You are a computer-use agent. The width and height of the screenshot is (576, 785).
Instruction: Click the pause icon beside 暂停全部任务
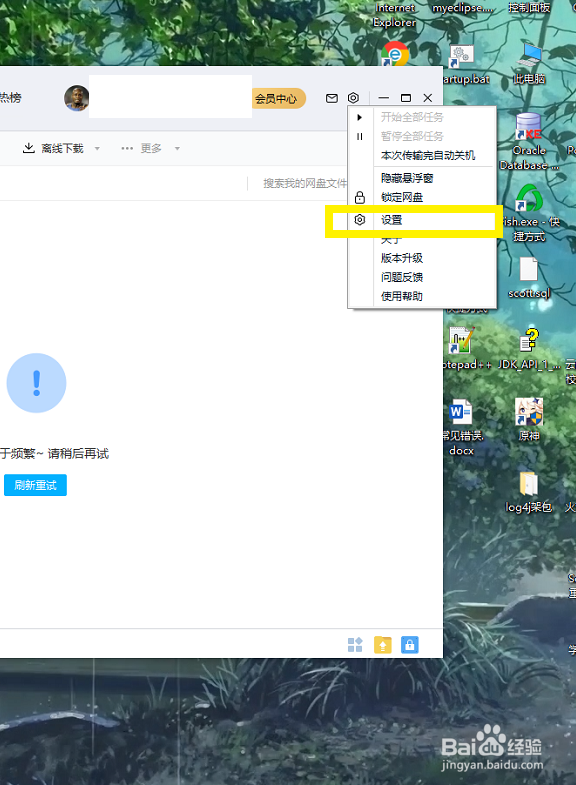tap(359, 136)
